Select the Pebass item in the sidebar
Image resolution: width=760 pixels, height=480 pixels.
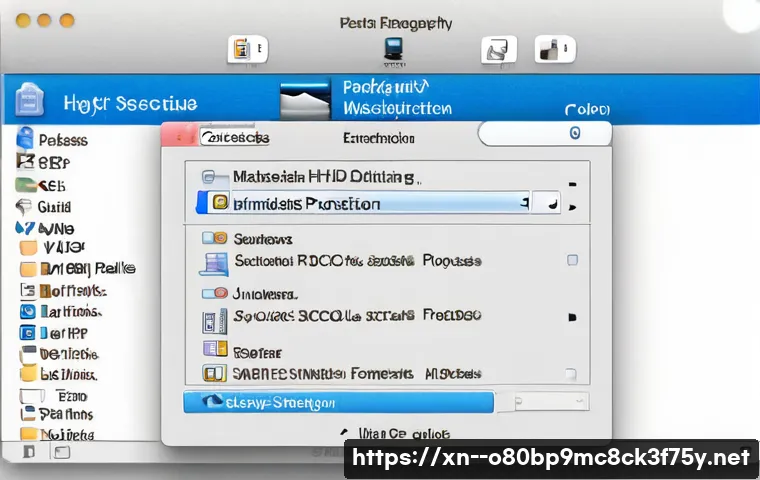62,140
